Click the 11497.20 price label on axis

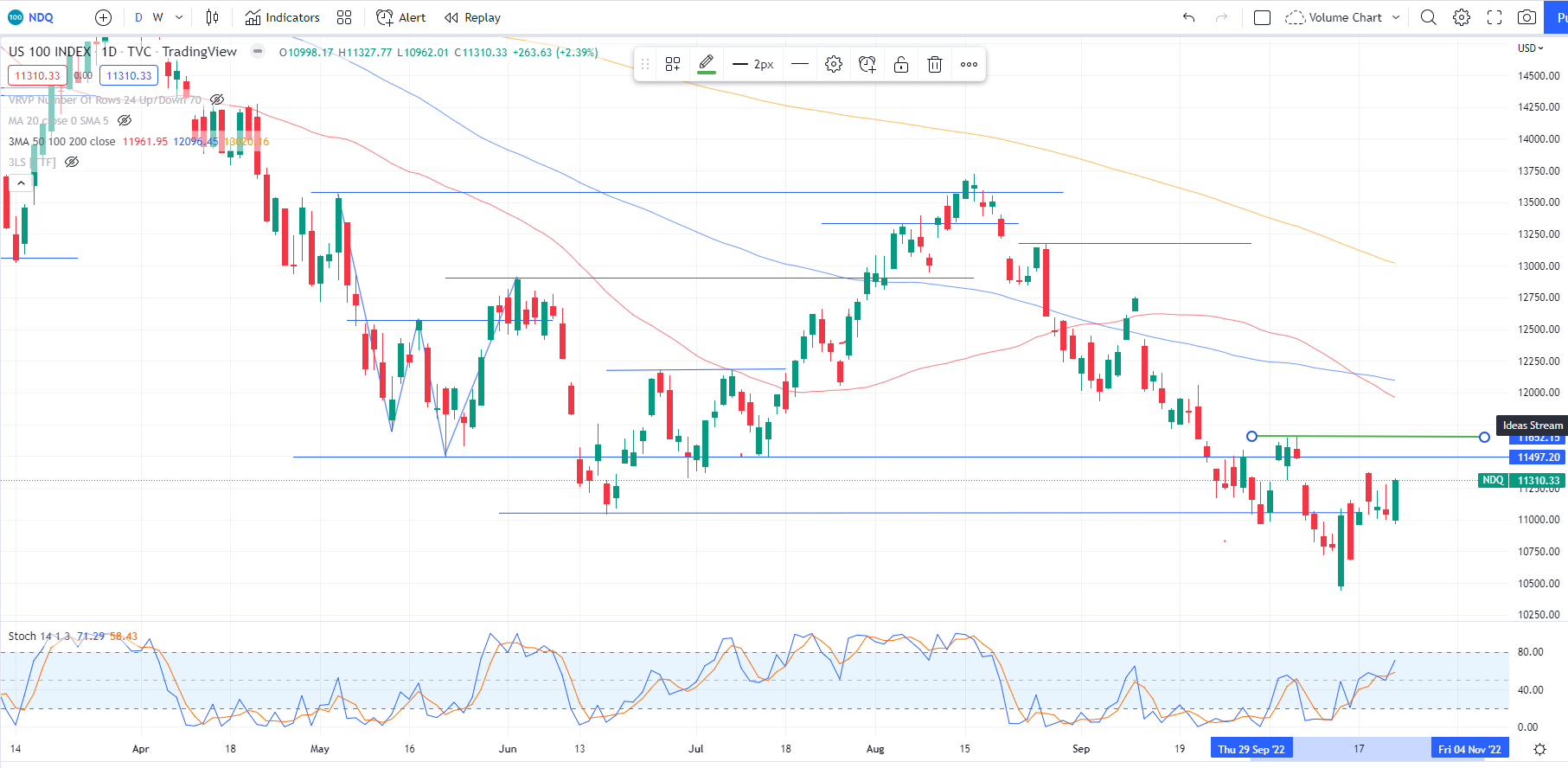(x=1539, y=457)
